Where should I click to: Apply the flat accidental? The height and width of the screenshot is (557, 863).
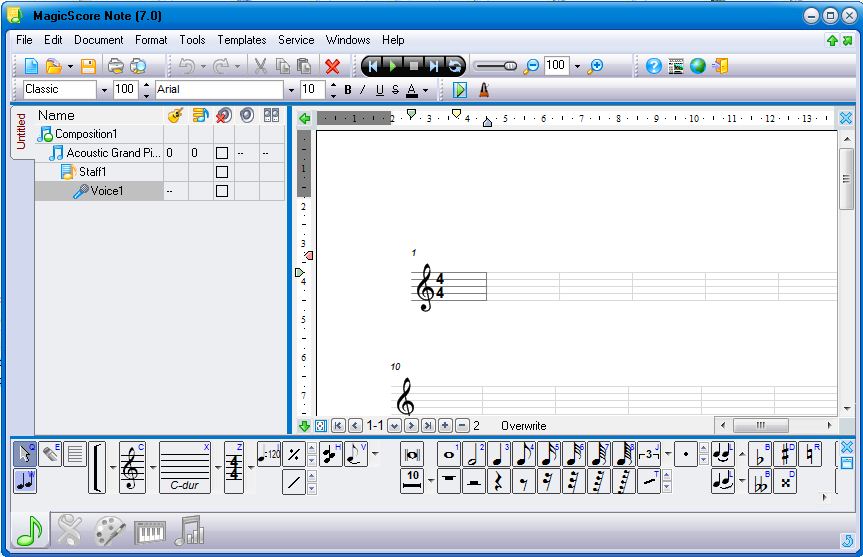pos(760,455)
